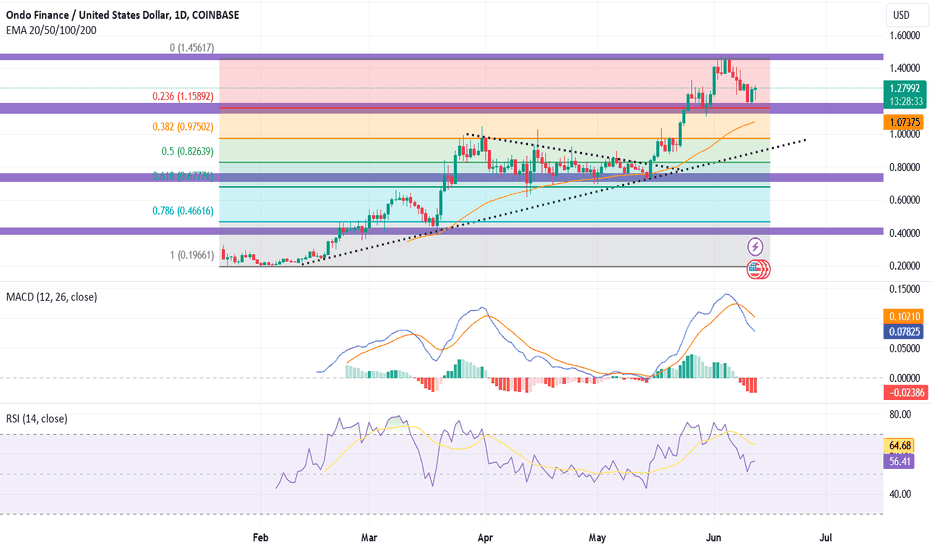Click the orange EMA value label 1.07375
Viewport: 932px width, 550px height.
(905, 122)
